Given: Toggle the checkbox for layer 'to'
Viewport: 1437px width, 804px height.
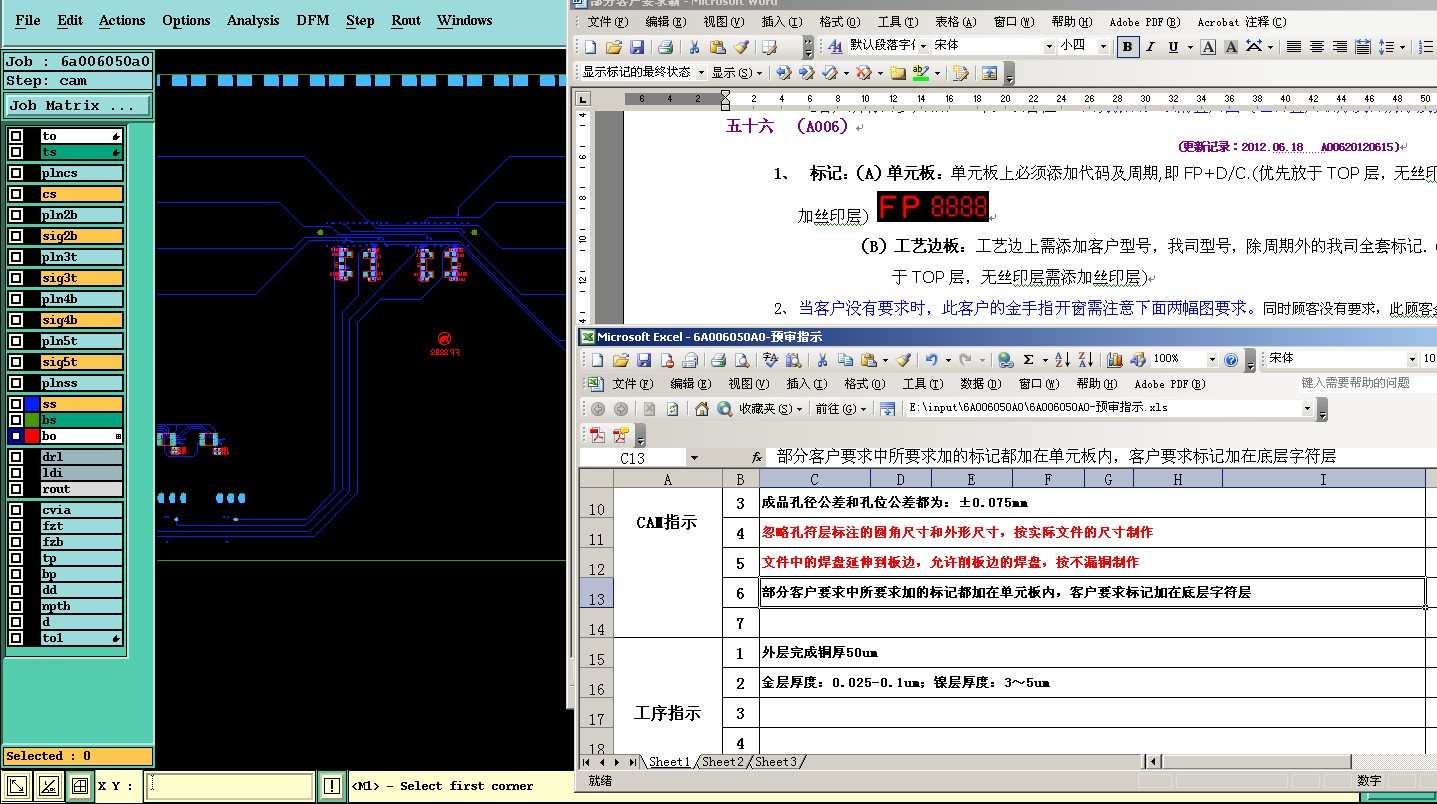Looking at the screenshot, I should click(16, 136).
